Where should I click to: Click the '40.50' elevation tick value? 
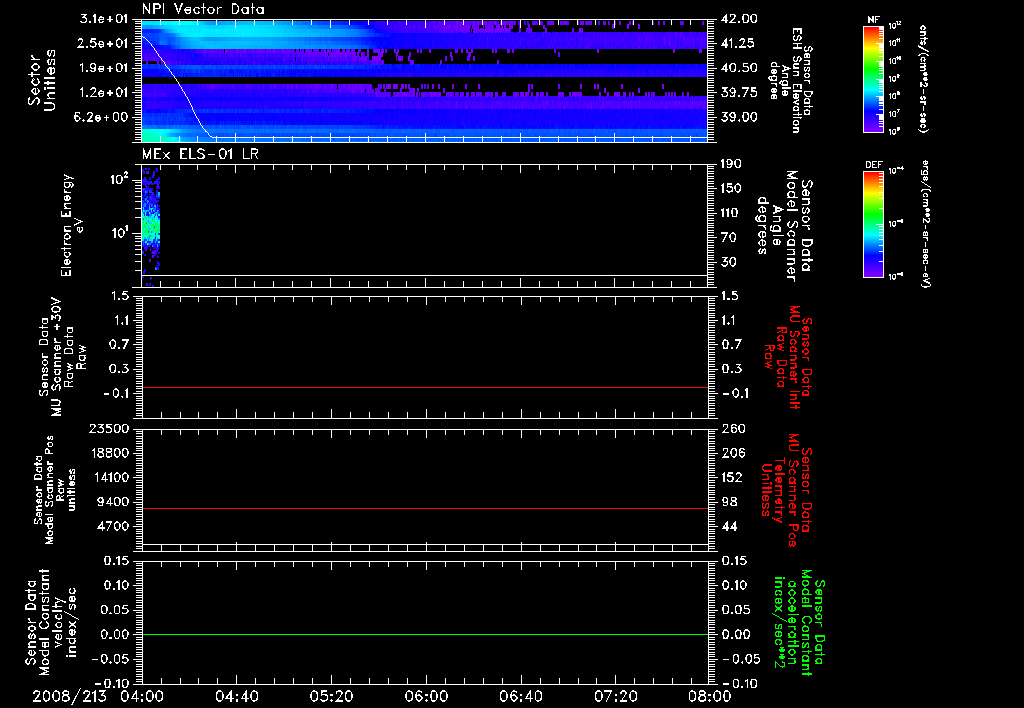pyautogui.click(x=739, y=68)
